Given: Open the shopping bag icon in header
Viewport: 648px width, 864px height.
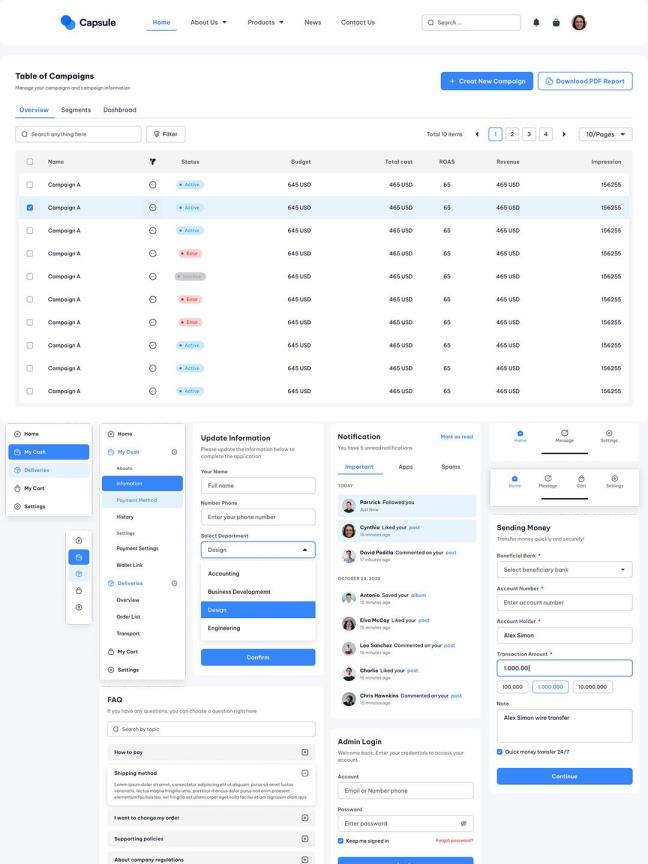Looking at the screenshot, I should (x=556, y=22).
